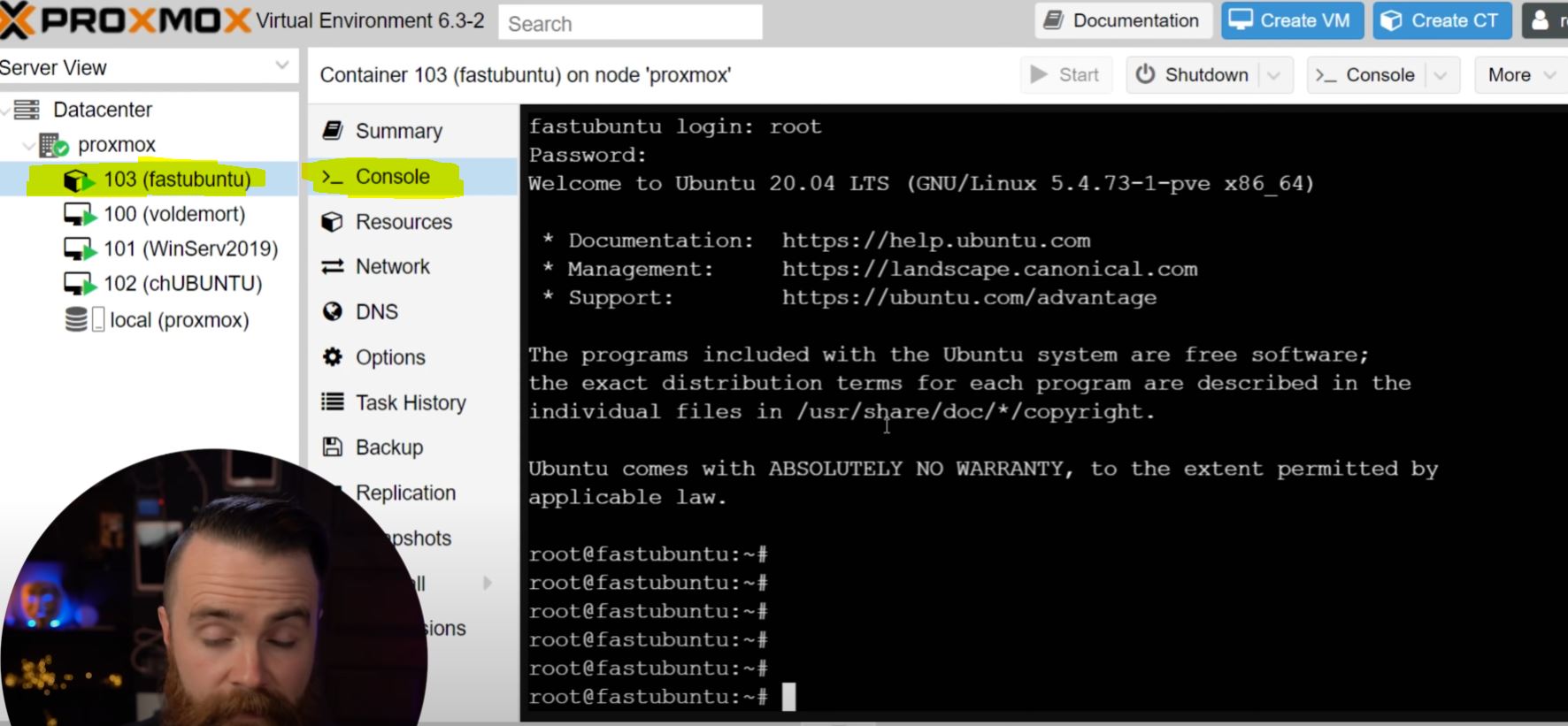Click the DNS globe icon

(x=333, y=311)
